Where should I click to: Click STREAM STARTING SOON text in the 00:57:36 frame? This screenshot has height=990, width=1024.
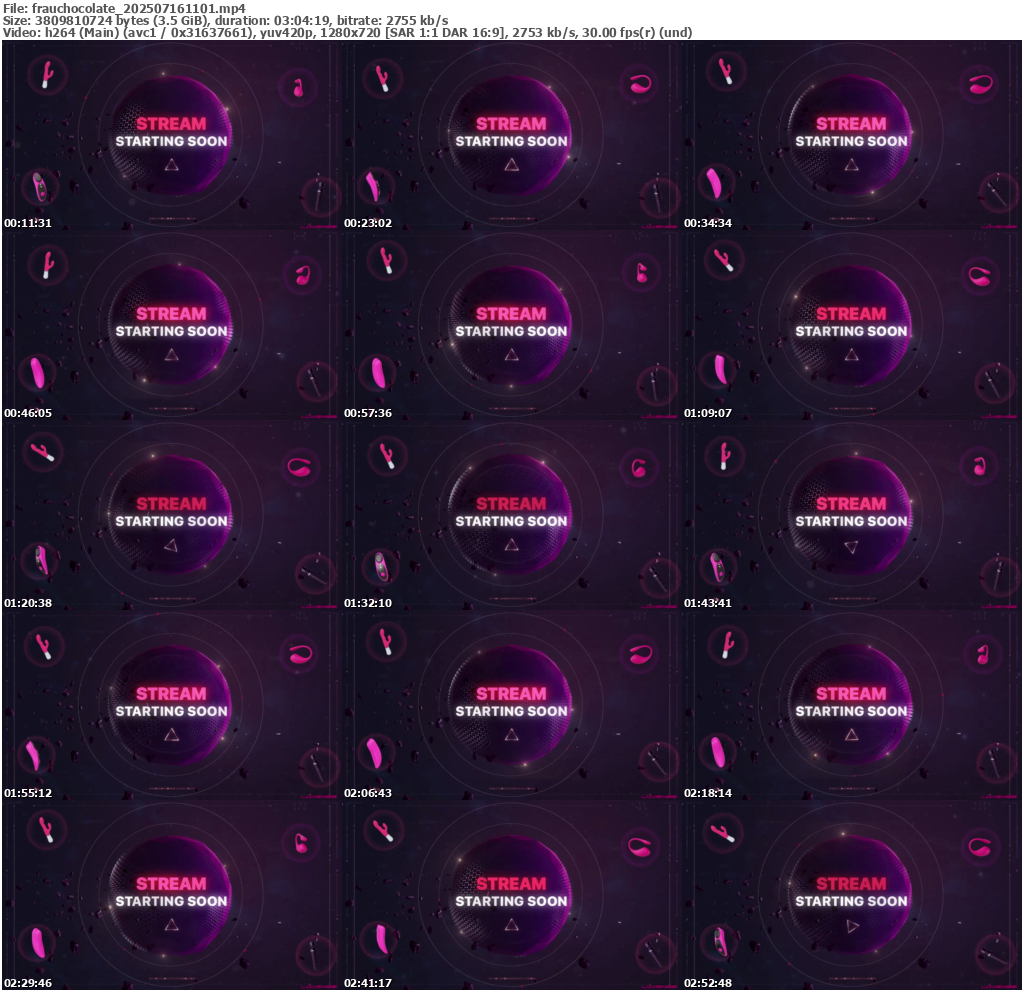pyautogui.click(x=512, y=322)
